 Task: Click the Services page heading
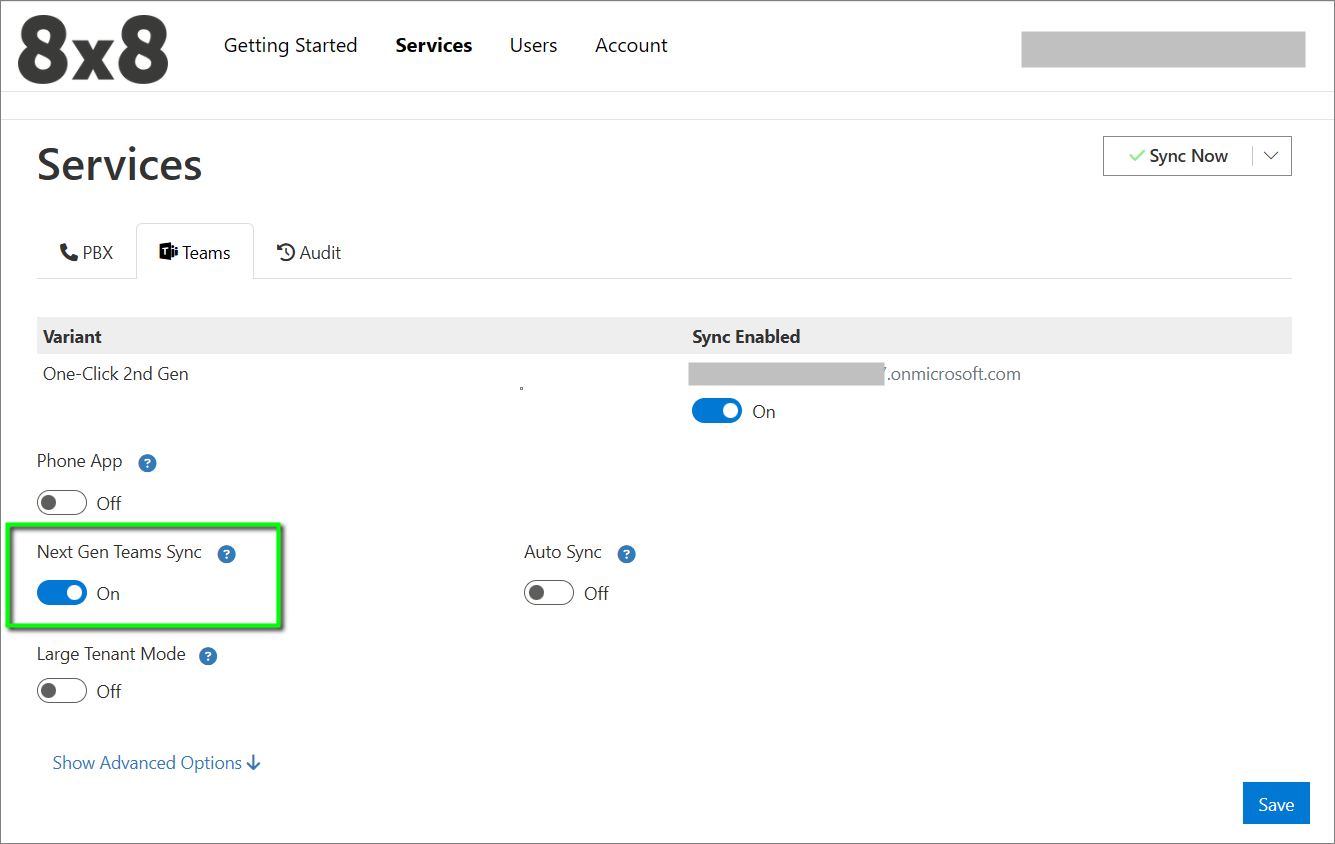click(120, 165)
